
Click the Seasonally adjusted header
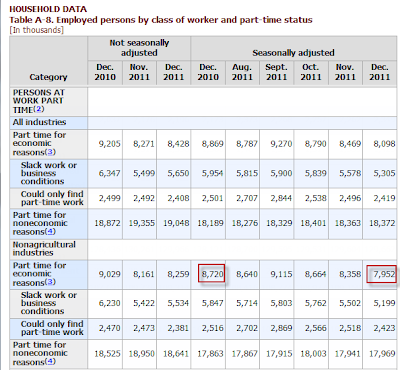pos(293,53)
